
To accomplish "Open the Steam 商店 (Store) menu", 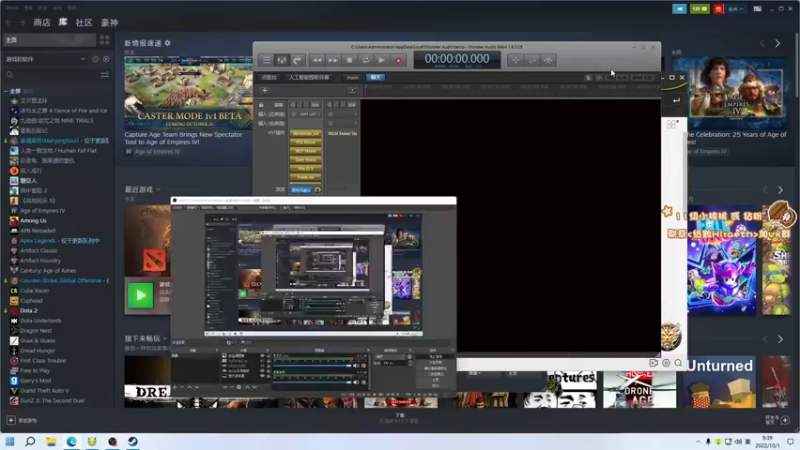I will [x=42, y=22].
